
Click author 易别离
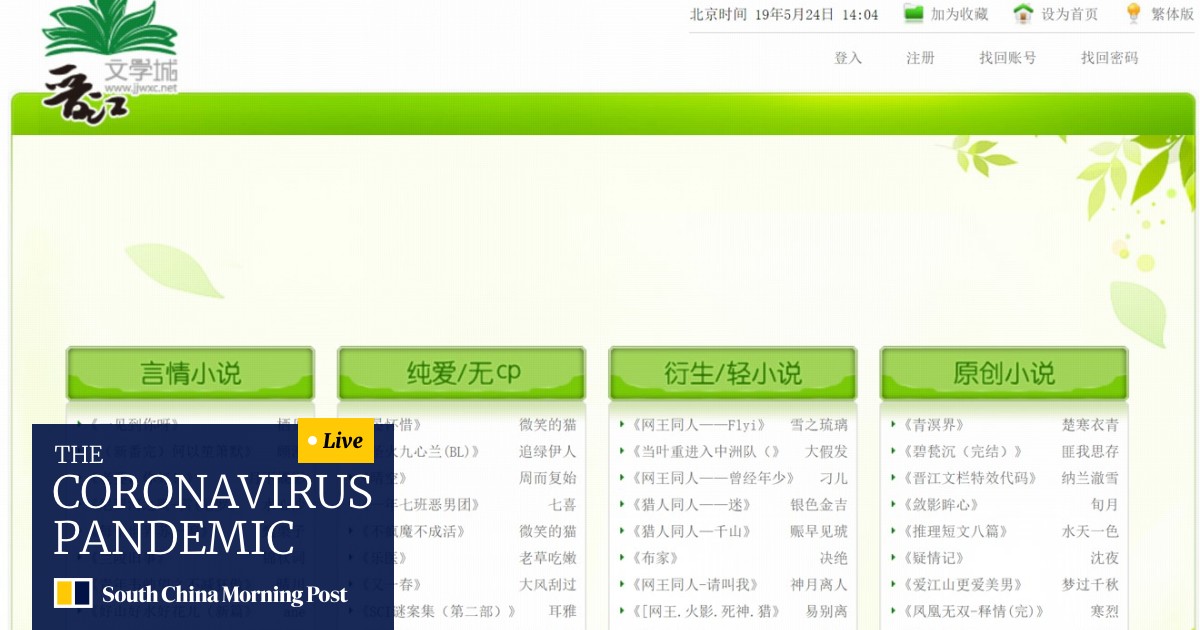[x=826, y=611]
